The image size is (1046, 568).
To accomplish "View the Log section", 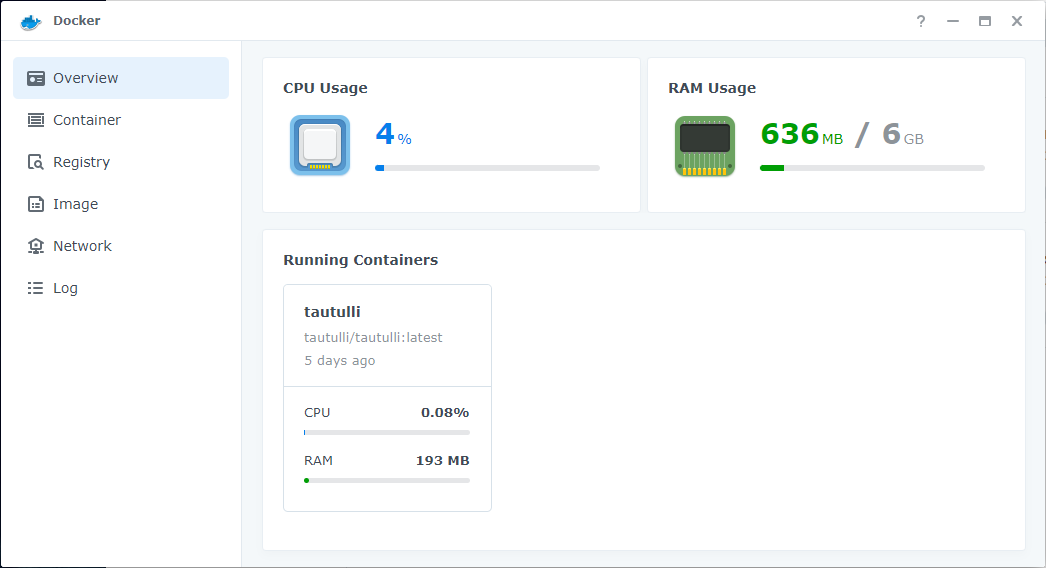I will click(x=121, y=288).
